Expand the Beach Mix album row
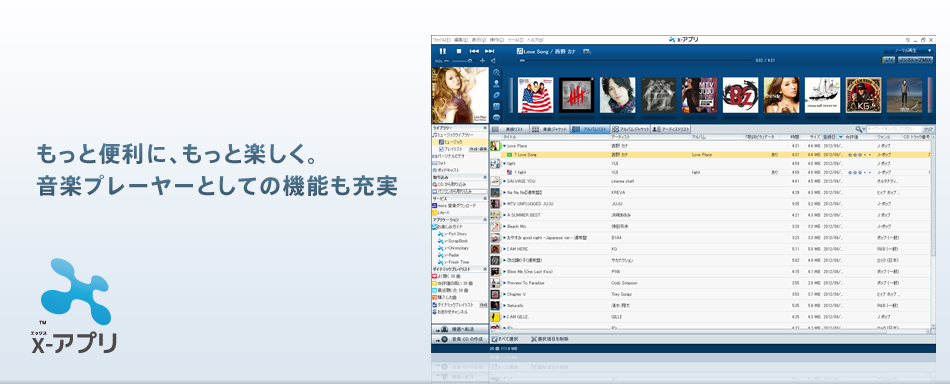950x384 pixels. pos(504,226)
